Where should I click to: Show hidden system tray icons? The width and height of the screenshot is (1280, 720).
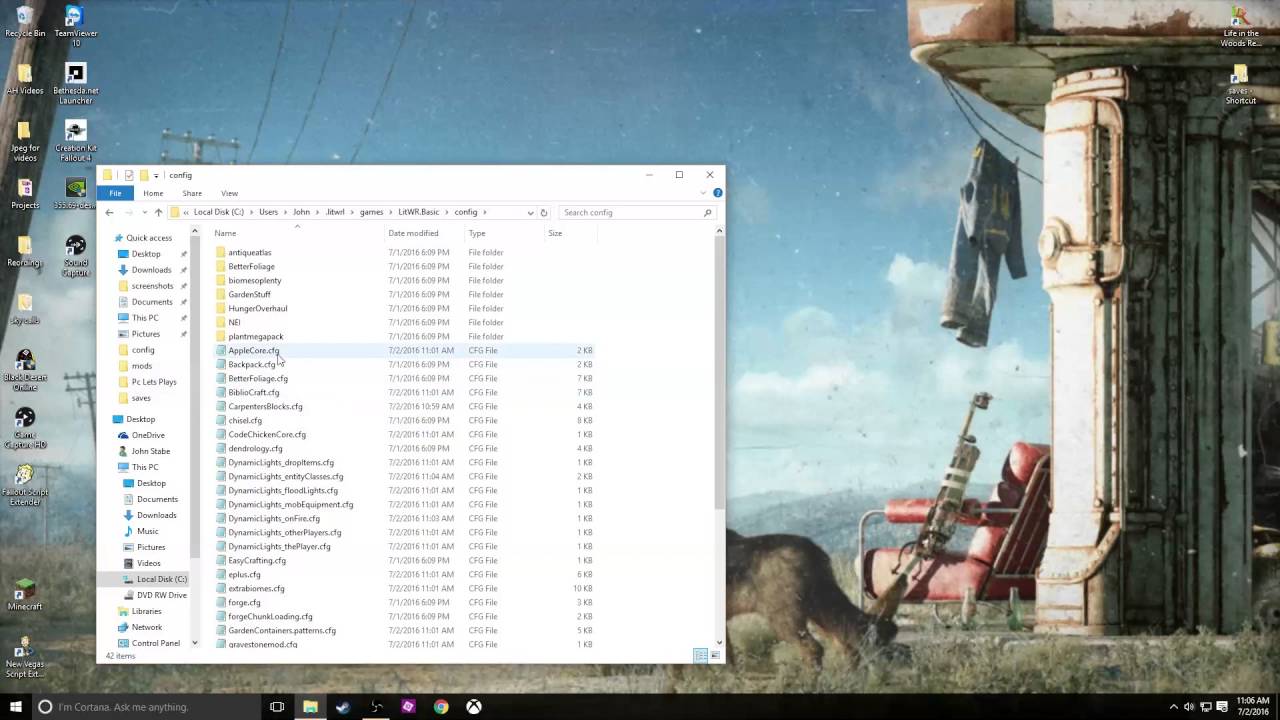click(x=1174, y=706)
